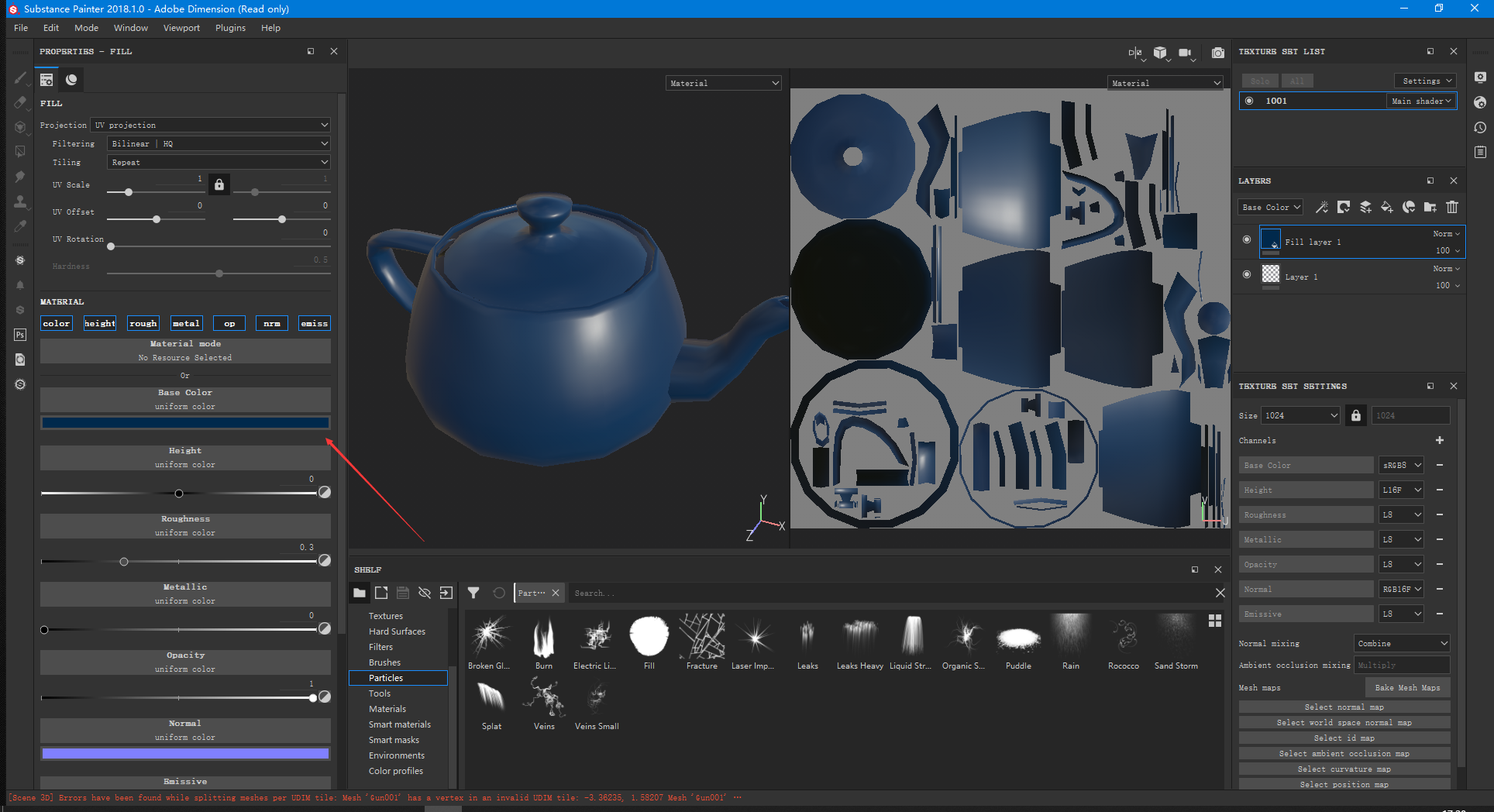Open the Viewport menu
The height and width of the screenshot is (812, 1494).
pos(181,28)
